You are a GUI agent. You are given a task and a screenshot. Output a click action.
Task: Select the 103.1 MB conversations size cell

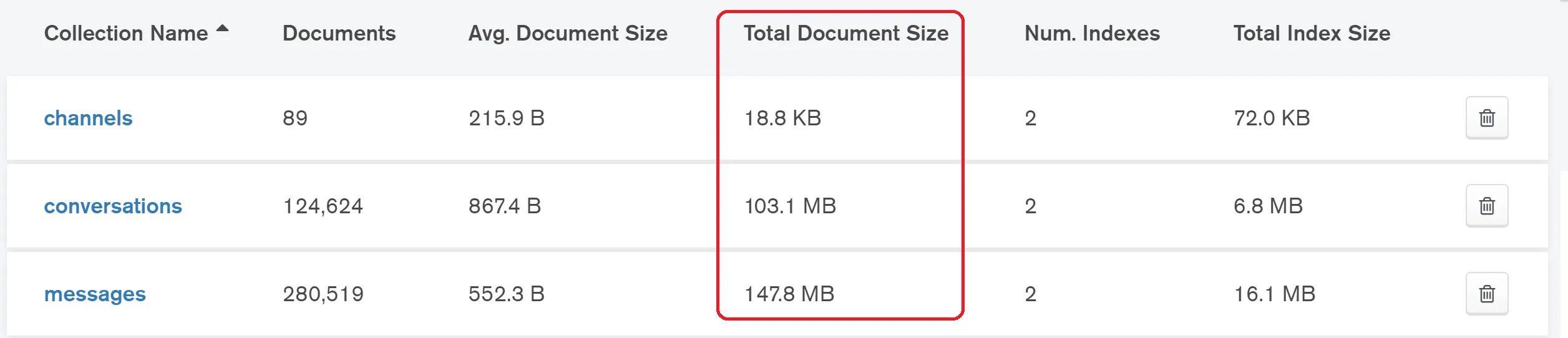pyautogui.click(x=790, y=206)
